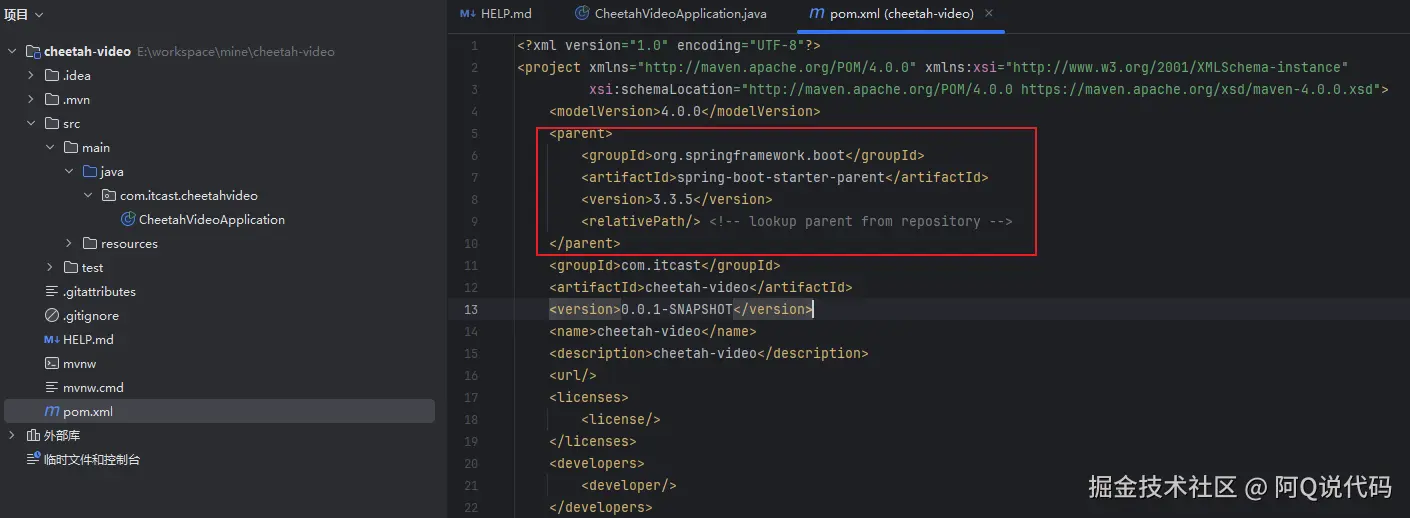Switch to the CheetahVideoApplication.java tab
The image size is (1410, 518).
(x=670, y=14)
